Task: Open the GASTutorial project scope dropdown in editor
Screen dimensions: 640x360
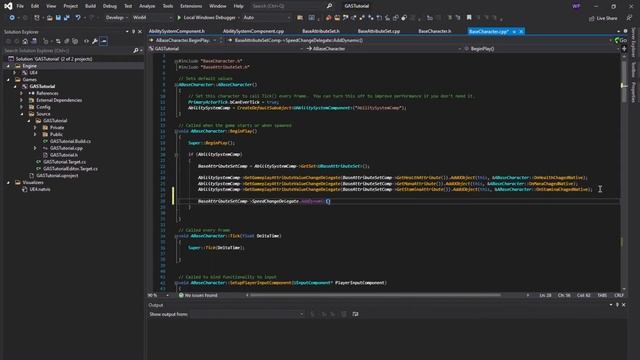Action: 227,49
